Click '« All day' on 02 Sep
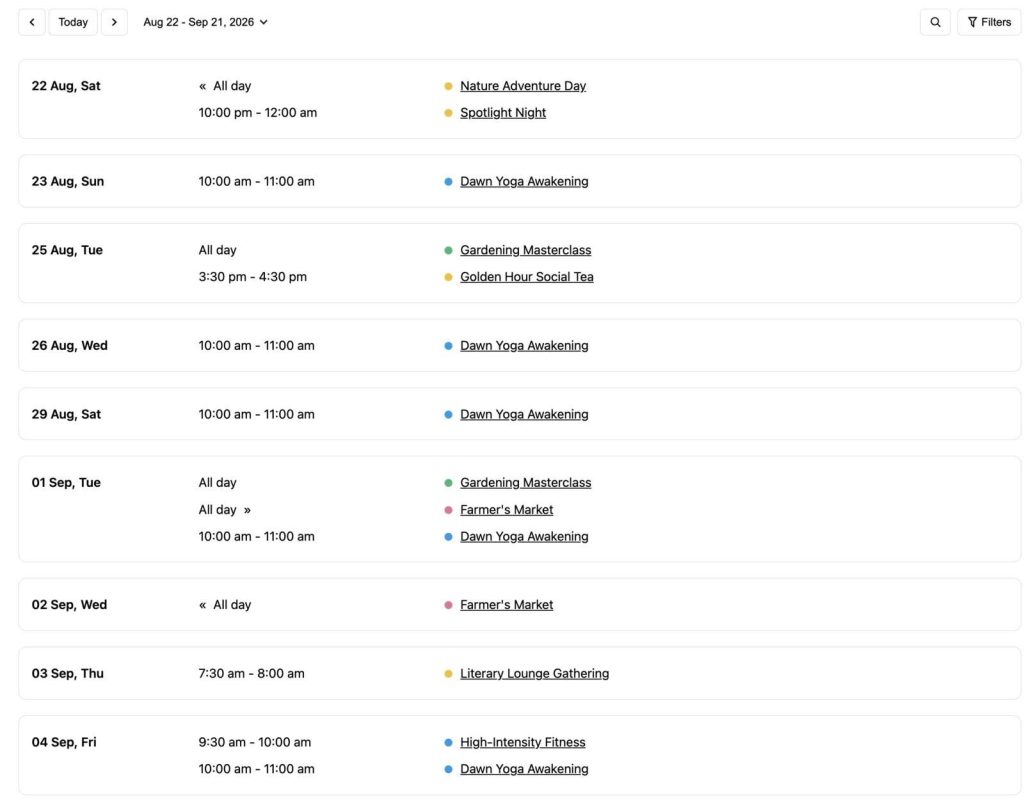Image resolution: width=1024 pixels, height=803 pixels. pos(225,605)
